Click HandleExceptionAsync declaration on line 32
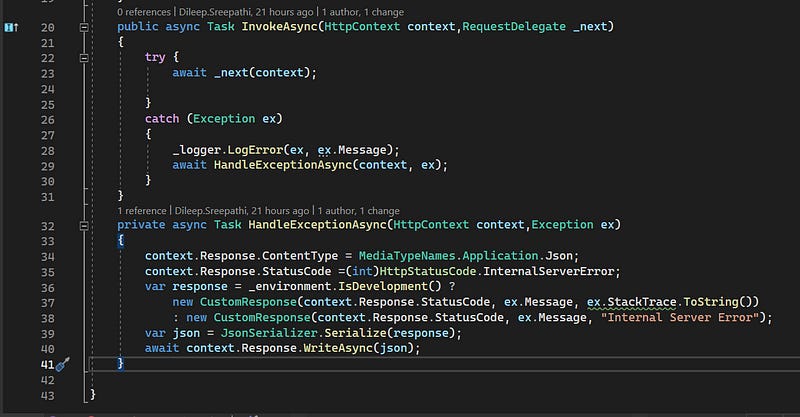This screenshot has height=417, width=800. (318, 225)
